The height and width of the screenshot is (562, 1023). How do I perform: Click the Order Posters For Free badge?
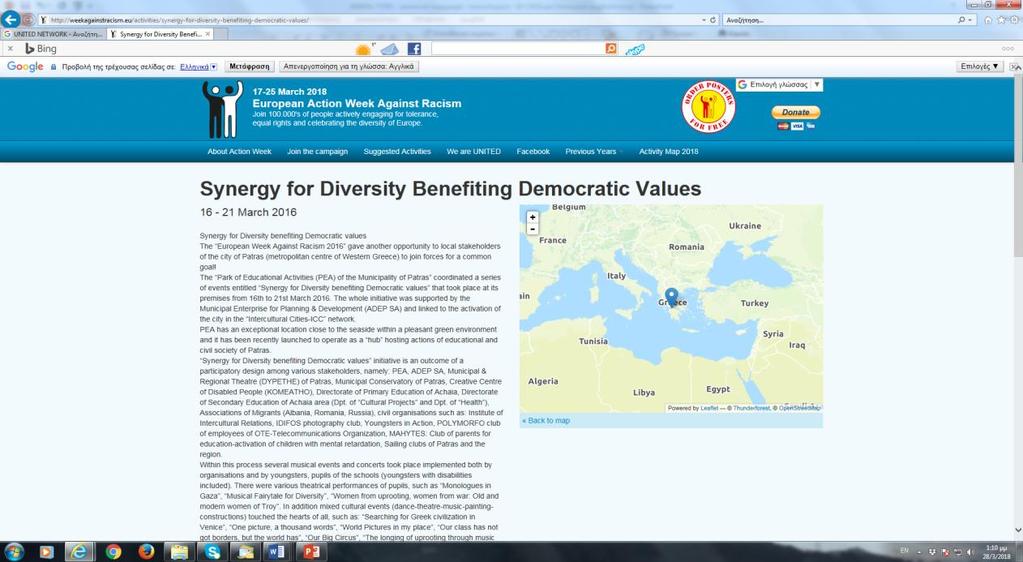coord(709,107)
